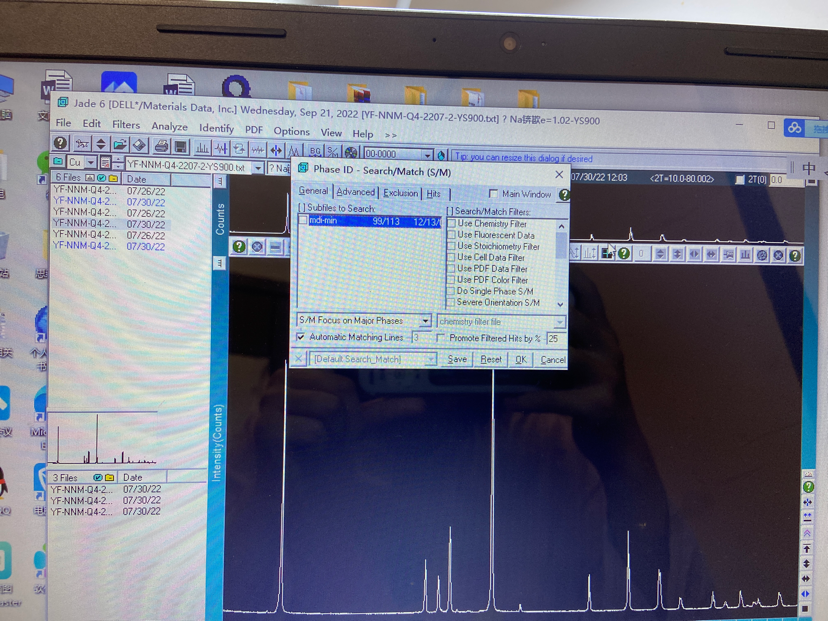This screenshot has width=828, height=621.
Task: Click the scroll-down arrow of Search/Match Filters list
Action: coord(560,304)
